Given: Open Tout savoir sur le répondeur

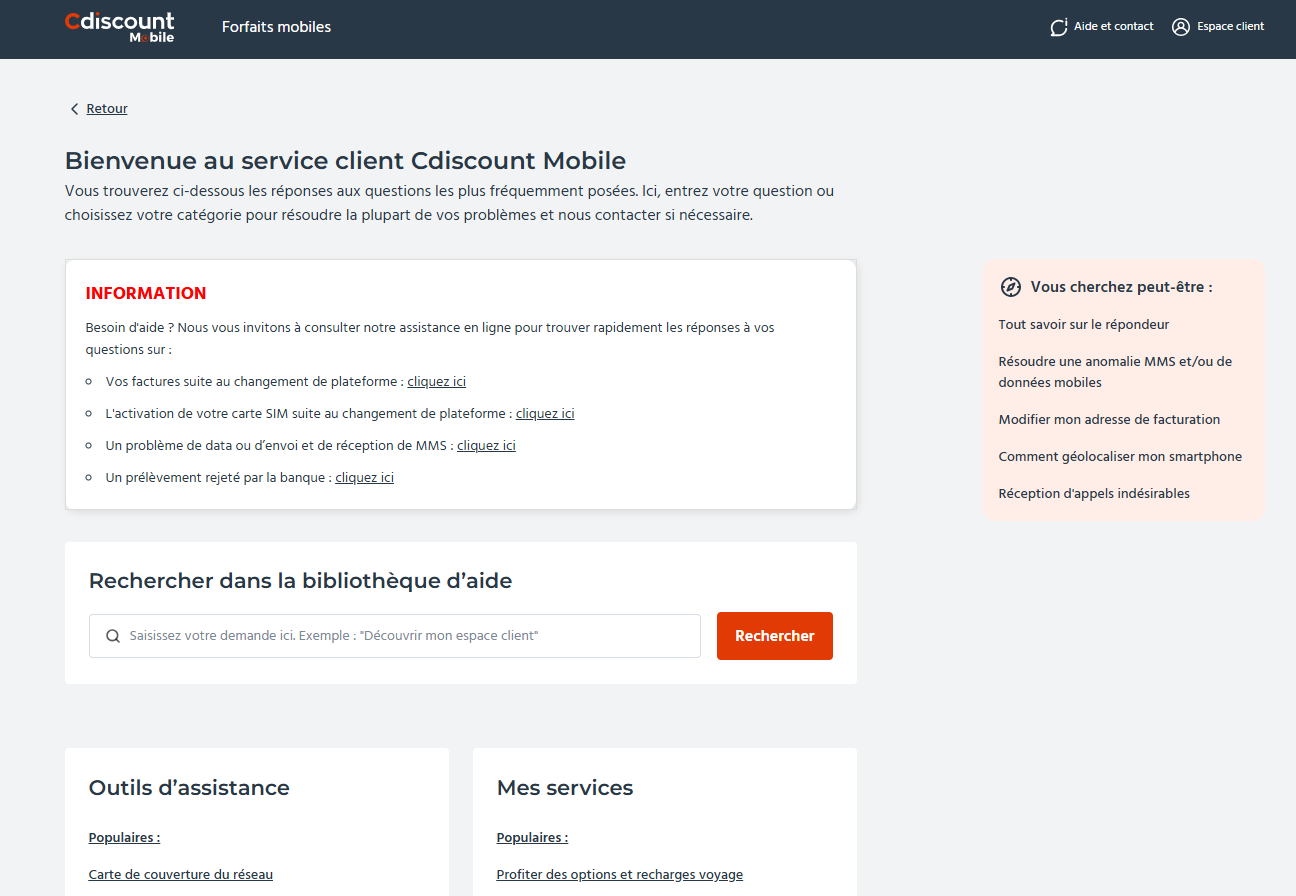Looking at the screenshot, I should (x=1084, y=325).
